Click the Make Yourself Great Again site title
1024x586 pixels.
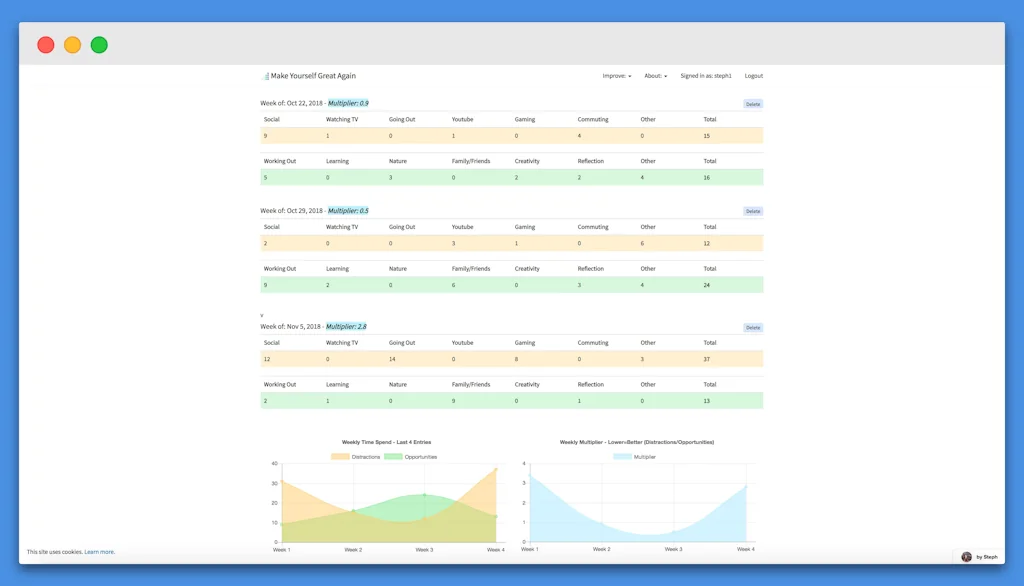coord(313,76)
